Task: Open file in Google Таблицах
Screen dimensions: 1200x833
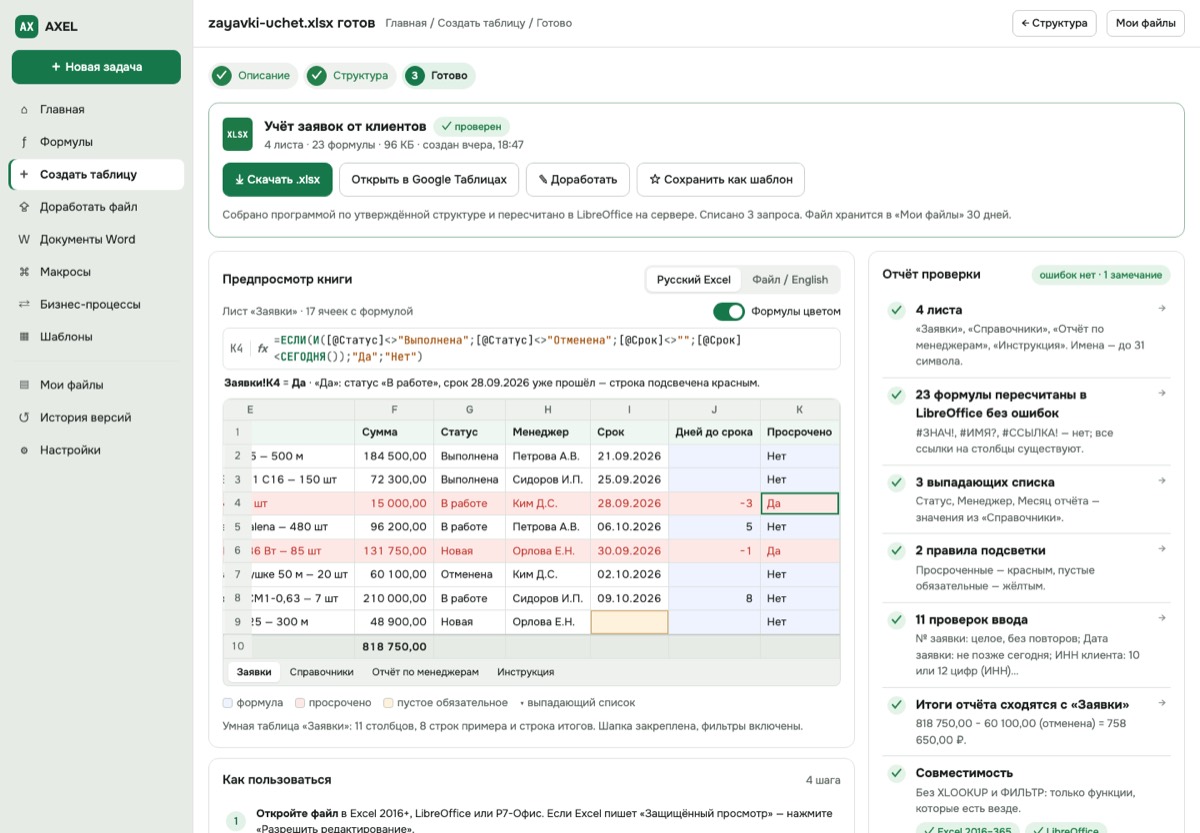Action: pyautogui.click(x=429, y=180)
